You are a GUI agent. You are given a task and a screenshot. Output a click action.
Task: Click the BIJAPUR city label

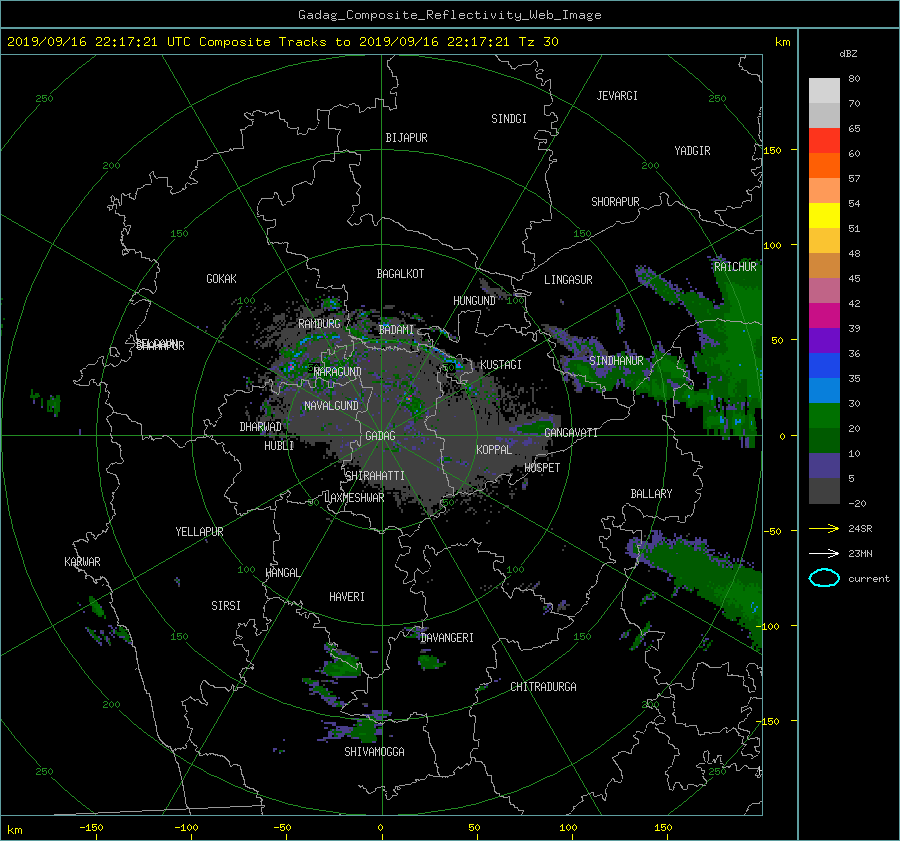[406, 138]
